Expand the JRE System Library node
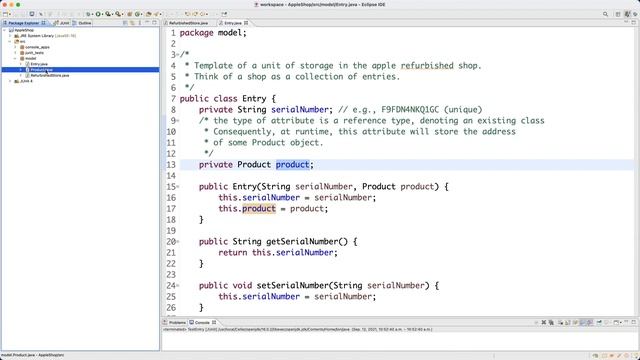This screenshot has width=640, height=360. pos(10,36)
